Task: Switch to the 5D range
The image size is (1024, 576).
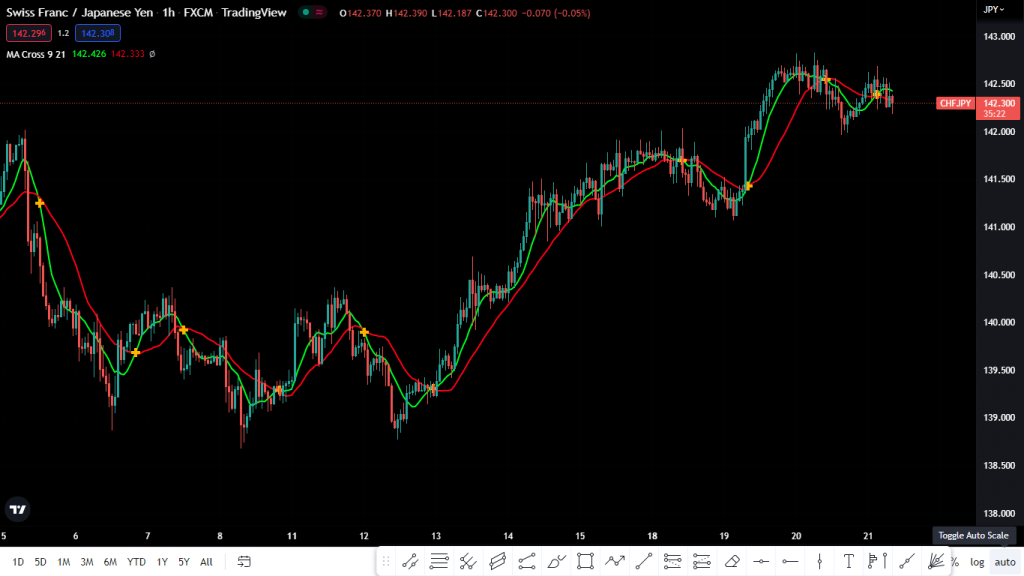Action: [x=40, y=562]
